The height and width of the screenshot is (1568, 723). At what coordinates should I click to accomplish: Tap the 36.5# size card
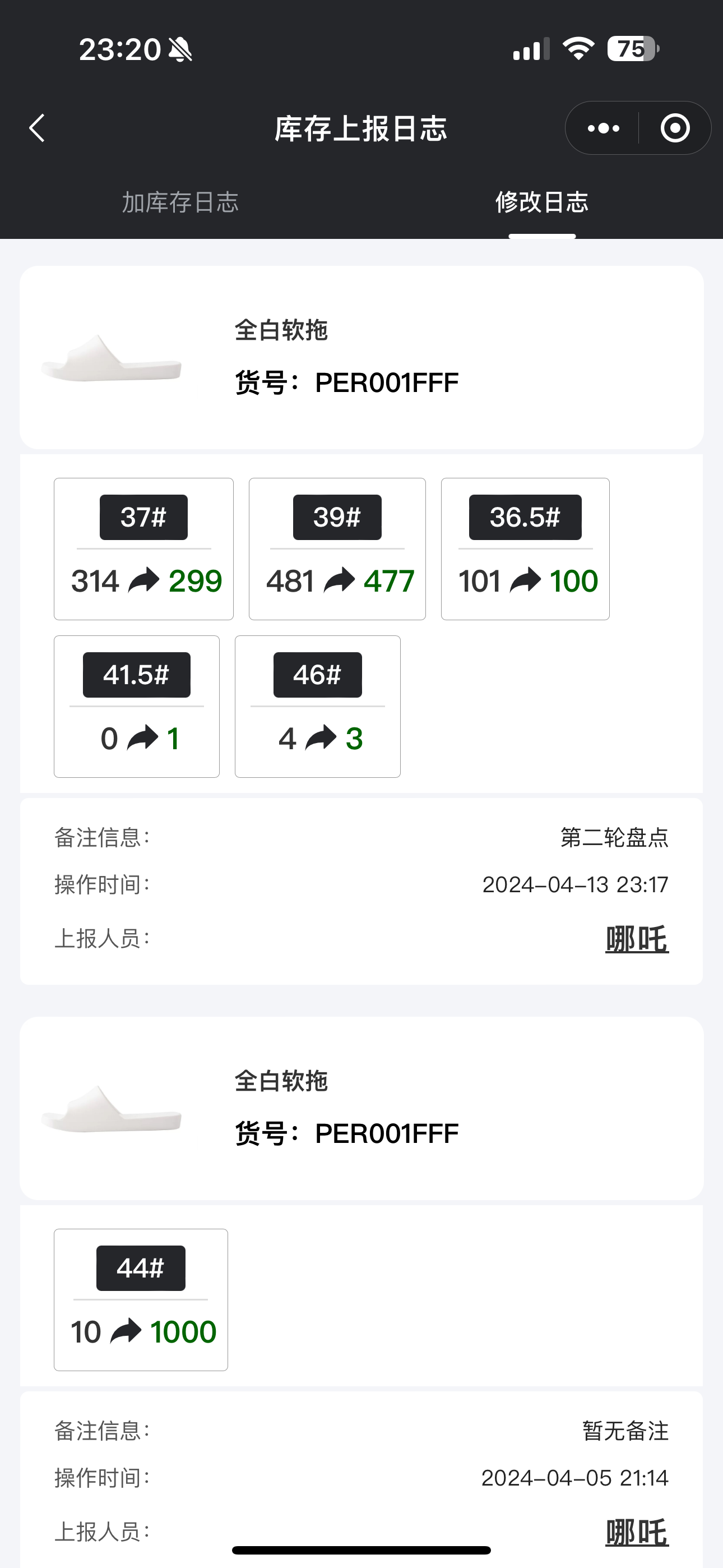tap(525, 548)
